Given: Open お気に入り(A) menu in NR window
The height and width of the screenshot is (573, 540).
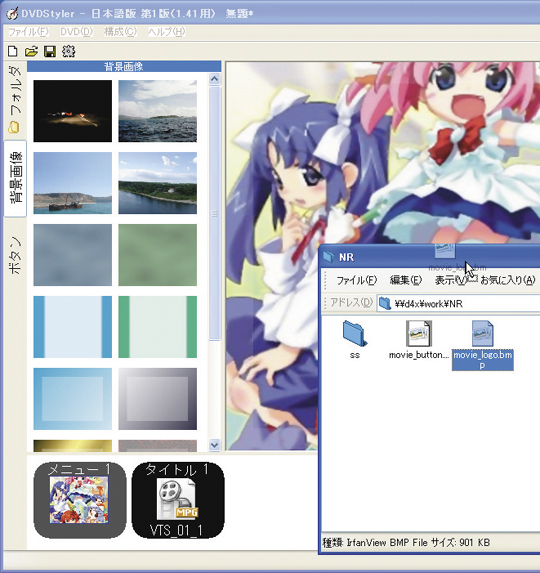Looking at the screenshot, I should (508, 280).
